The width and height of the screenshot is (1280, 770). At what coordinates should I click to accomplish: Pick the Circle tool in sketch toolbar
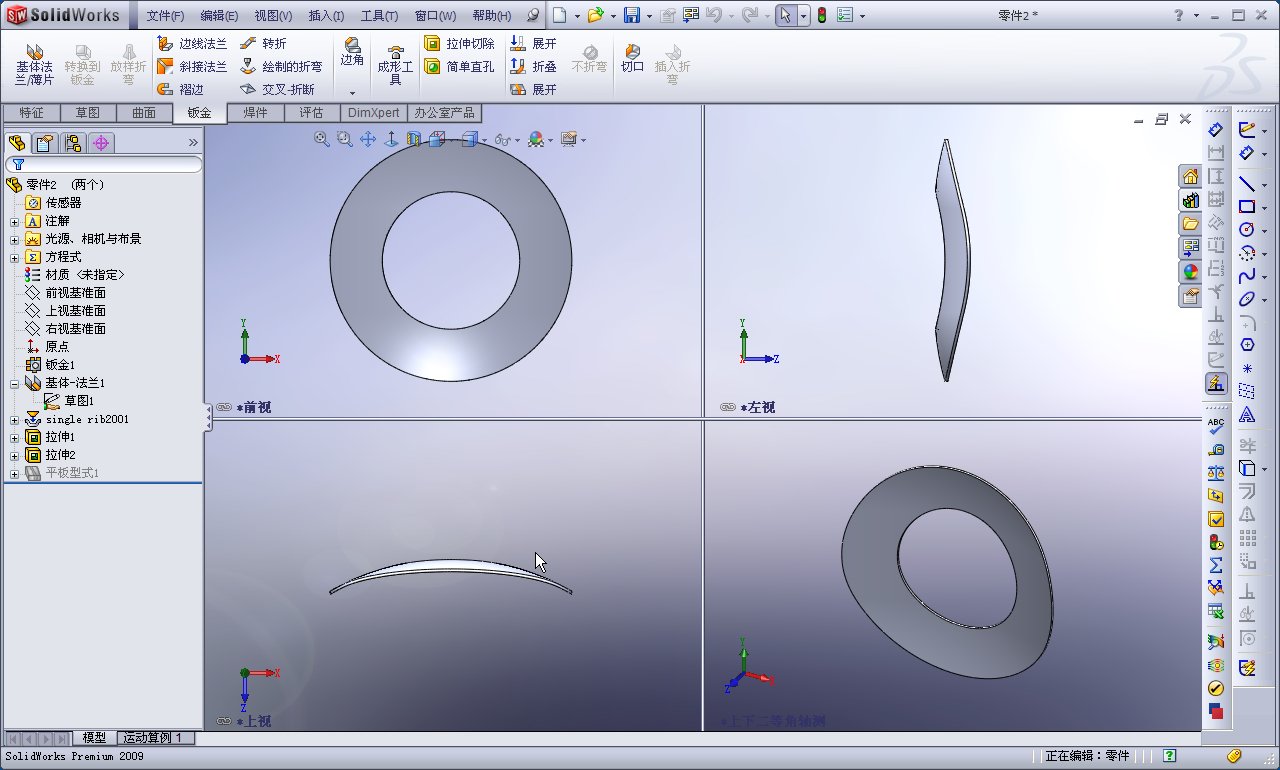pyautogui.click(x=1247, y=229)
